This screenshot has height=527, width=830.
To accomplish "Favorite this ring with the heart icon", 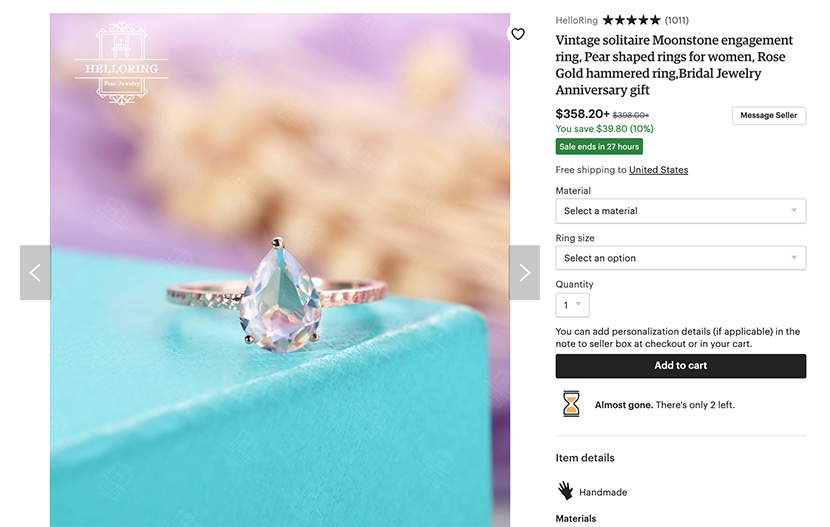I will click(x=518, y=34).
